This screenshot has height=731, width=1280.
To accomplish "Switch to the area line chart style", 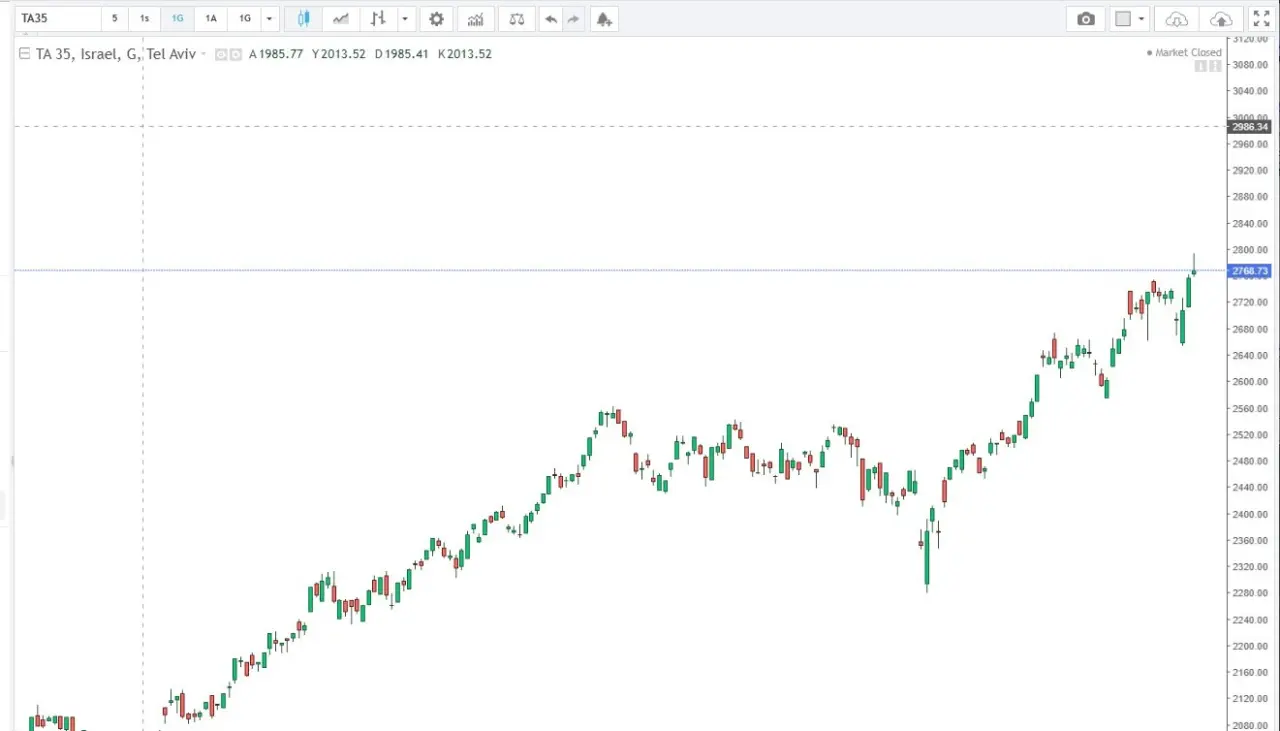I will point(341,19).
